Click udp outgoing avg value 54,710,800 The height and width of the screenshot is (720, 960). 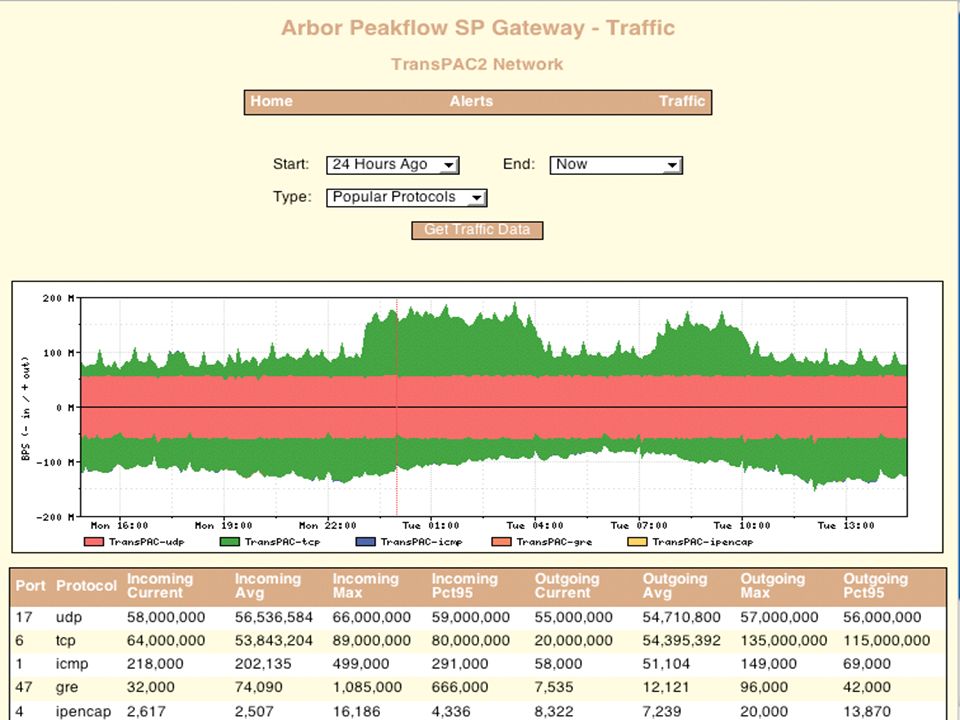[x=681, y=617]
